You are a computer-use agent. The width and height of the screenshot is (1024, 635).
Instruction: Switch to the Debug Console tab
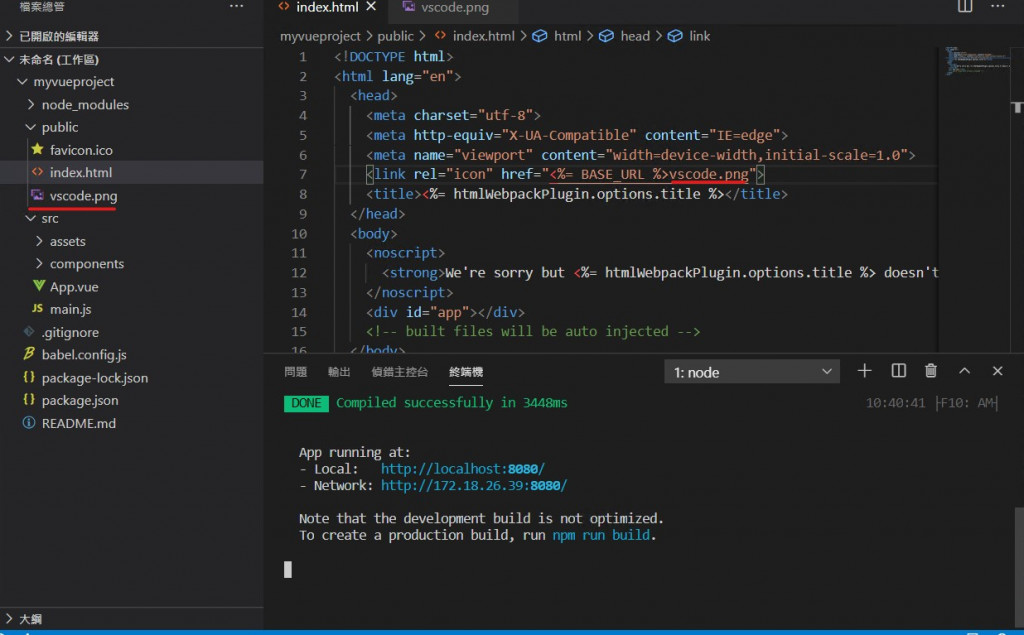(399, 372)
